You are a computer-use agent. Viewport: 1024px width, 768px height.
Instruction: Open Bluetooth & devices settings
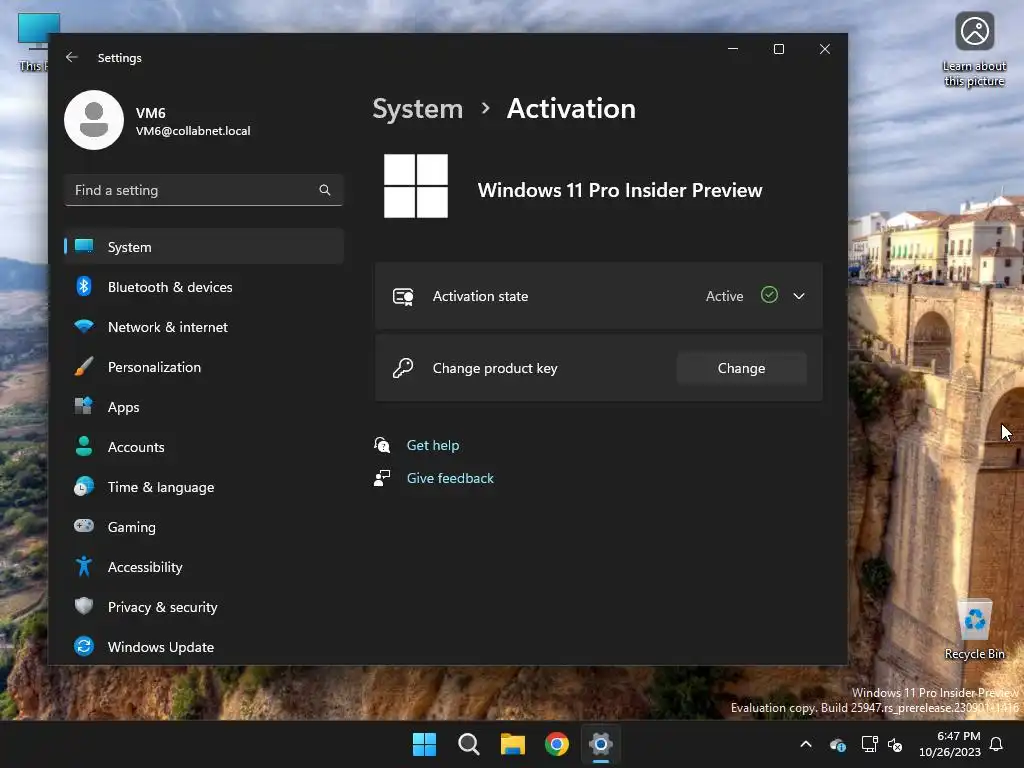tap(204, 287)
